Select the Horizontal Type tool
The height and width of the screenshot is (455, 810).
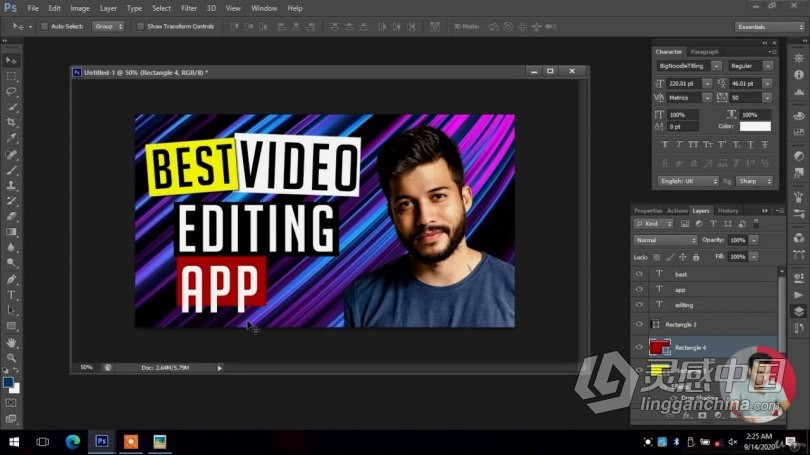11,295
